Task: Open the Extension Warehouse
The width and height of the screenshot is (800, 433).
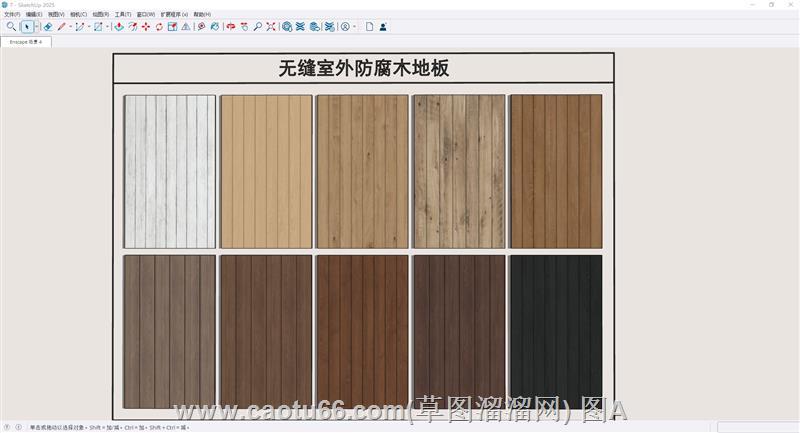Action: coord(301,27)
